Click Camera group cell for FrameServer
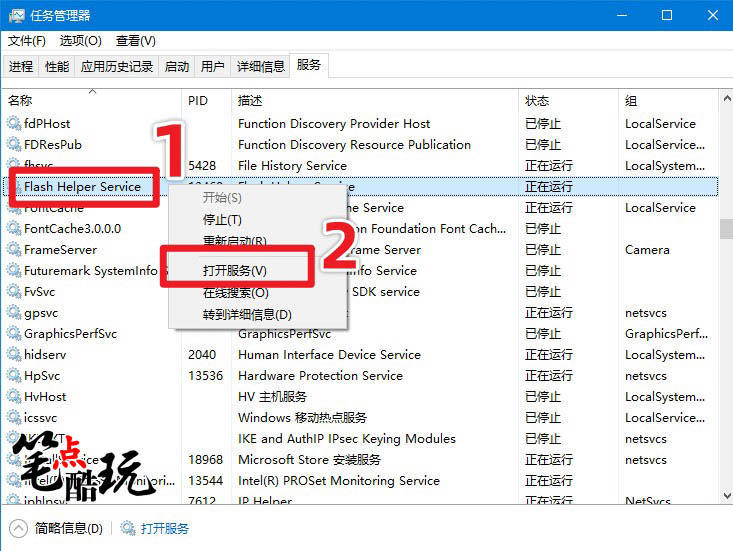733x551 pixels. coord(647,250)
